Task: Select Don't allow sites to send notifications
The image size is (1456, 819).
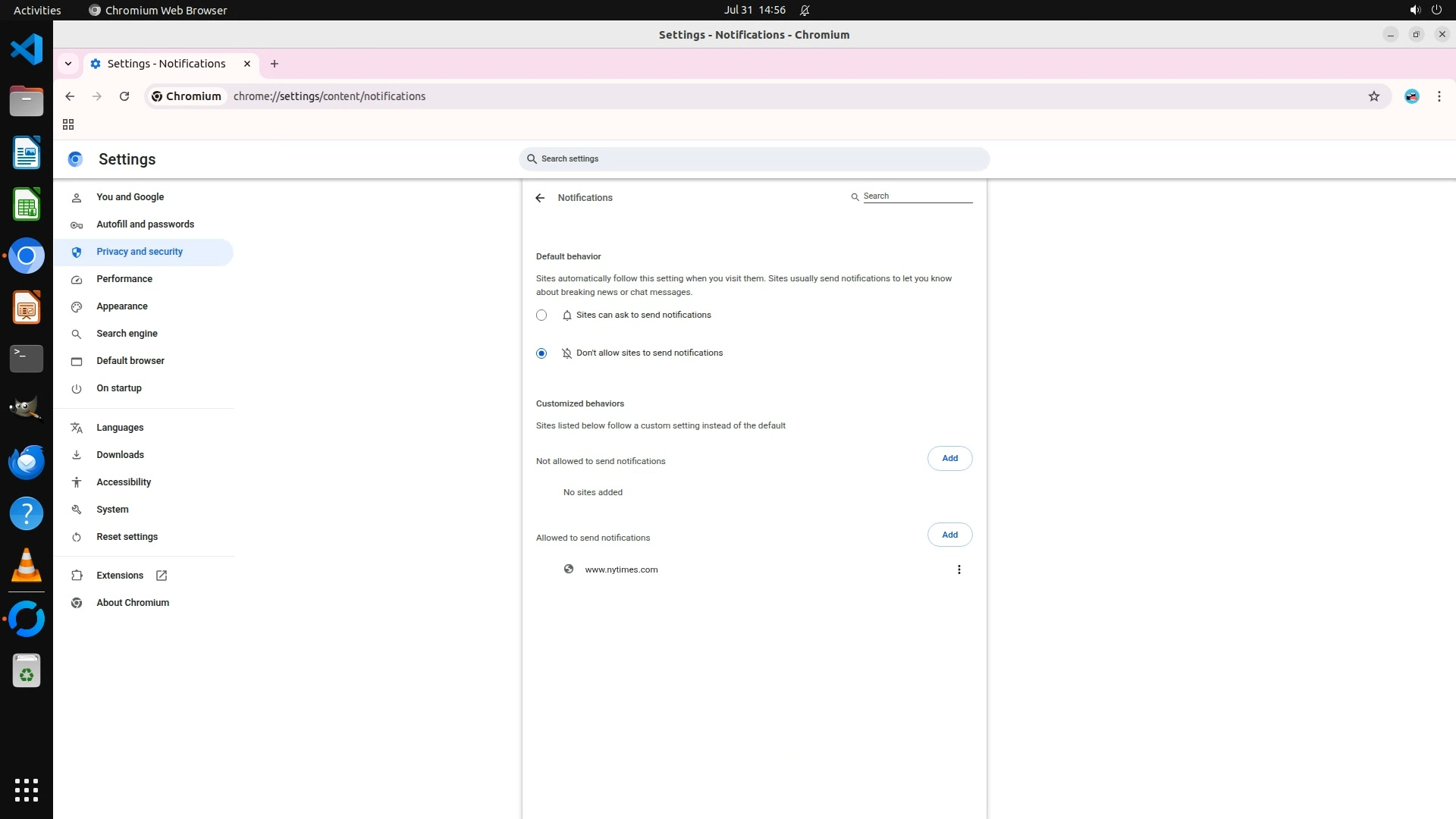Action: point(541,353)
